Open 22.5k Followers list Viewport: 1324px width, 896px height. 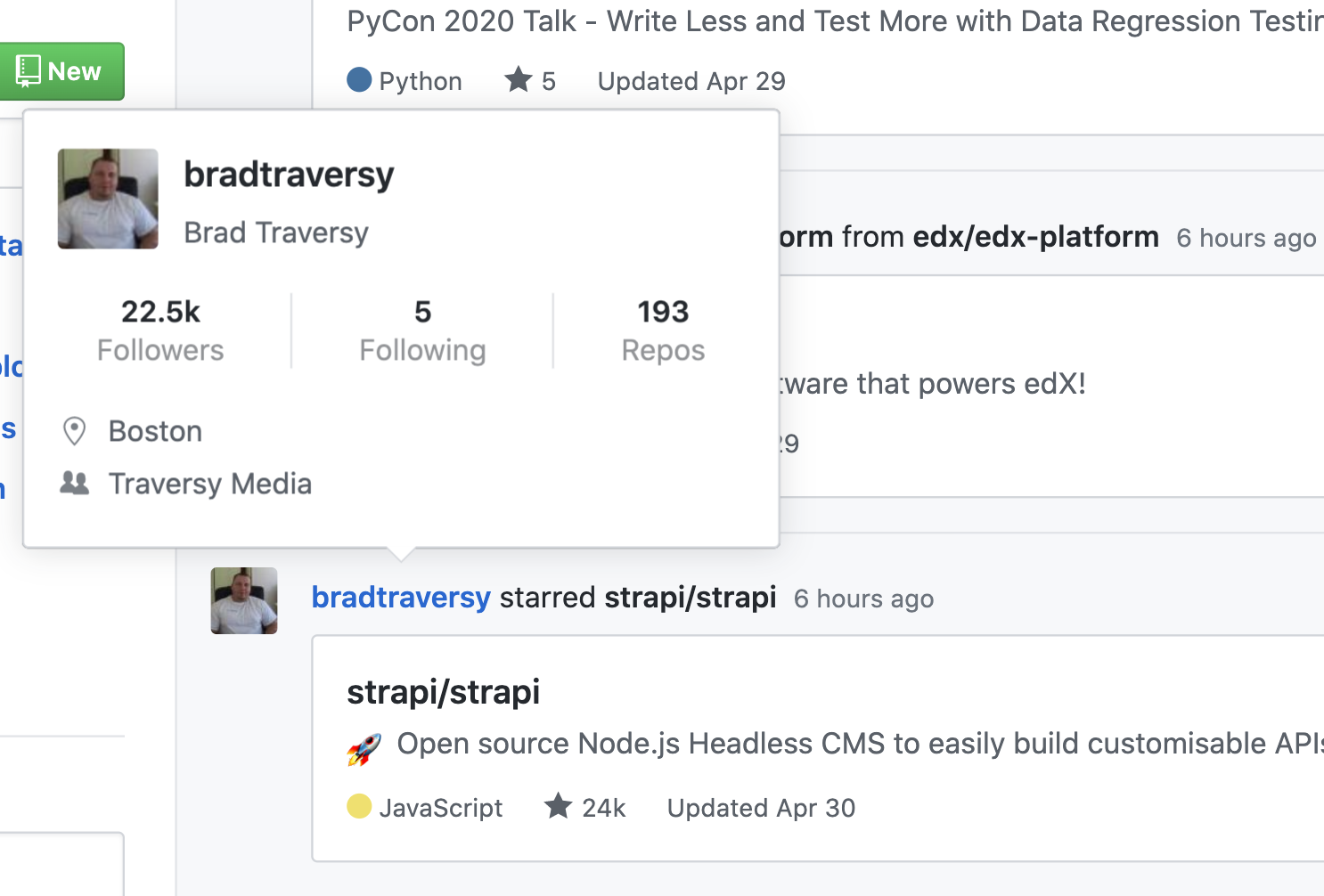tap(160, 330)
